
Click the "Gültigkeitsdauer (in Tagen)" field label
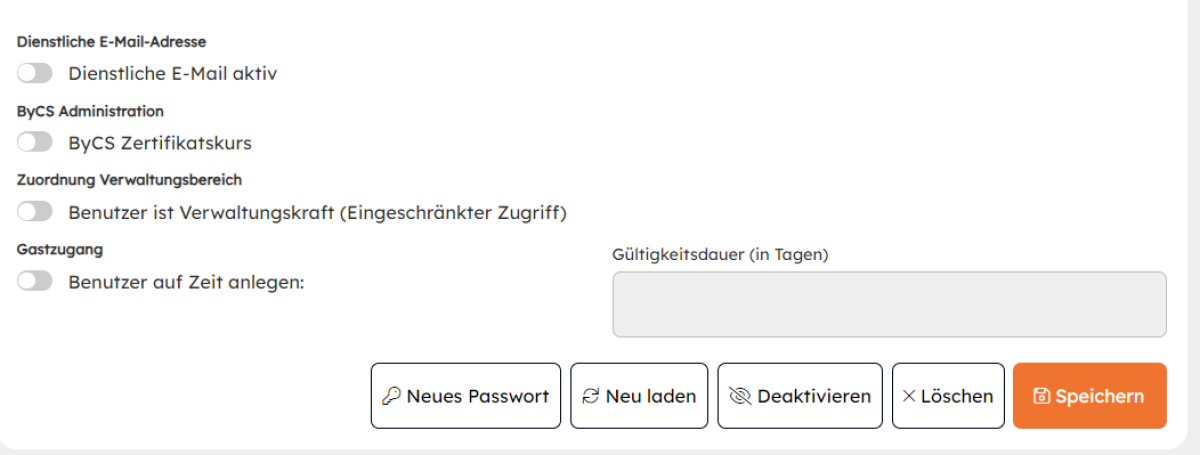click(x=720, y=255)
